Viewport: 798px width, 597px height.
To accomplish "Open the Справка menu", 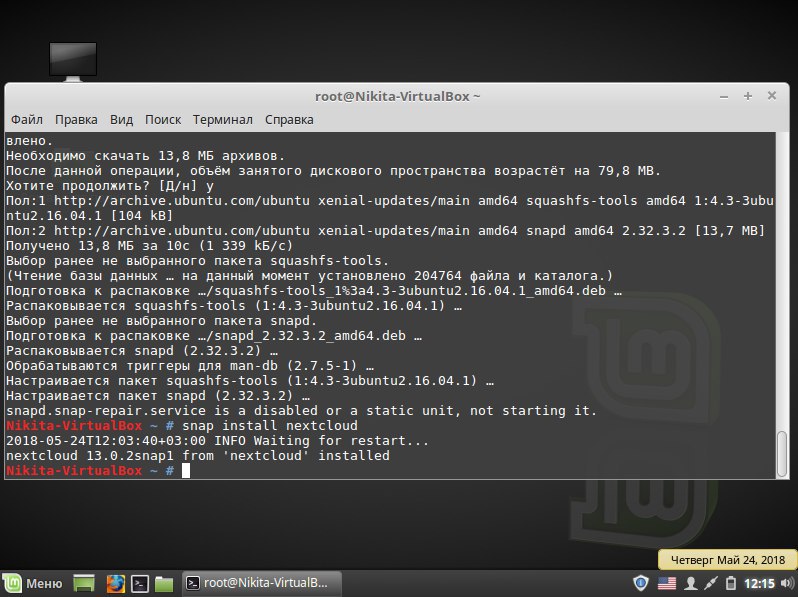I will [x=289, y=120].
